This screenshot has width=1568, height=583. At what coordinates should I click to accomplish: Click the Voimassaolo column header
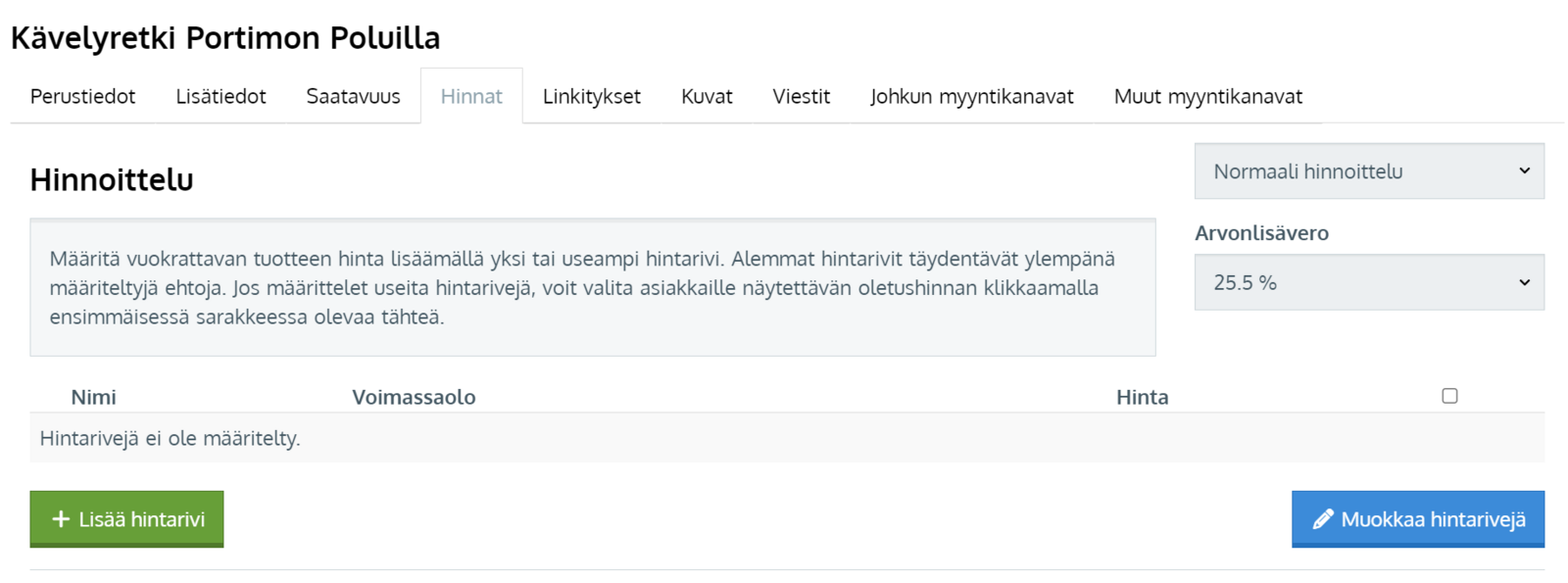pyautogui.click(x=414, y=397)
